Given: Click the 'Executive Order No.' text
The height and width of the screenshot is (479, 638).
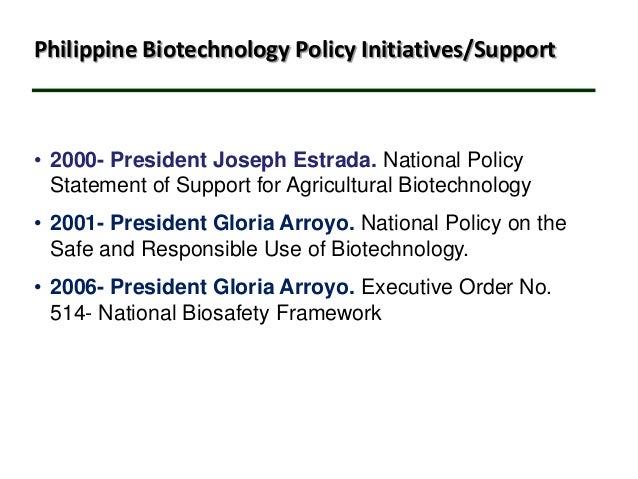Looking at the screenshot, I should coord(457,289).
